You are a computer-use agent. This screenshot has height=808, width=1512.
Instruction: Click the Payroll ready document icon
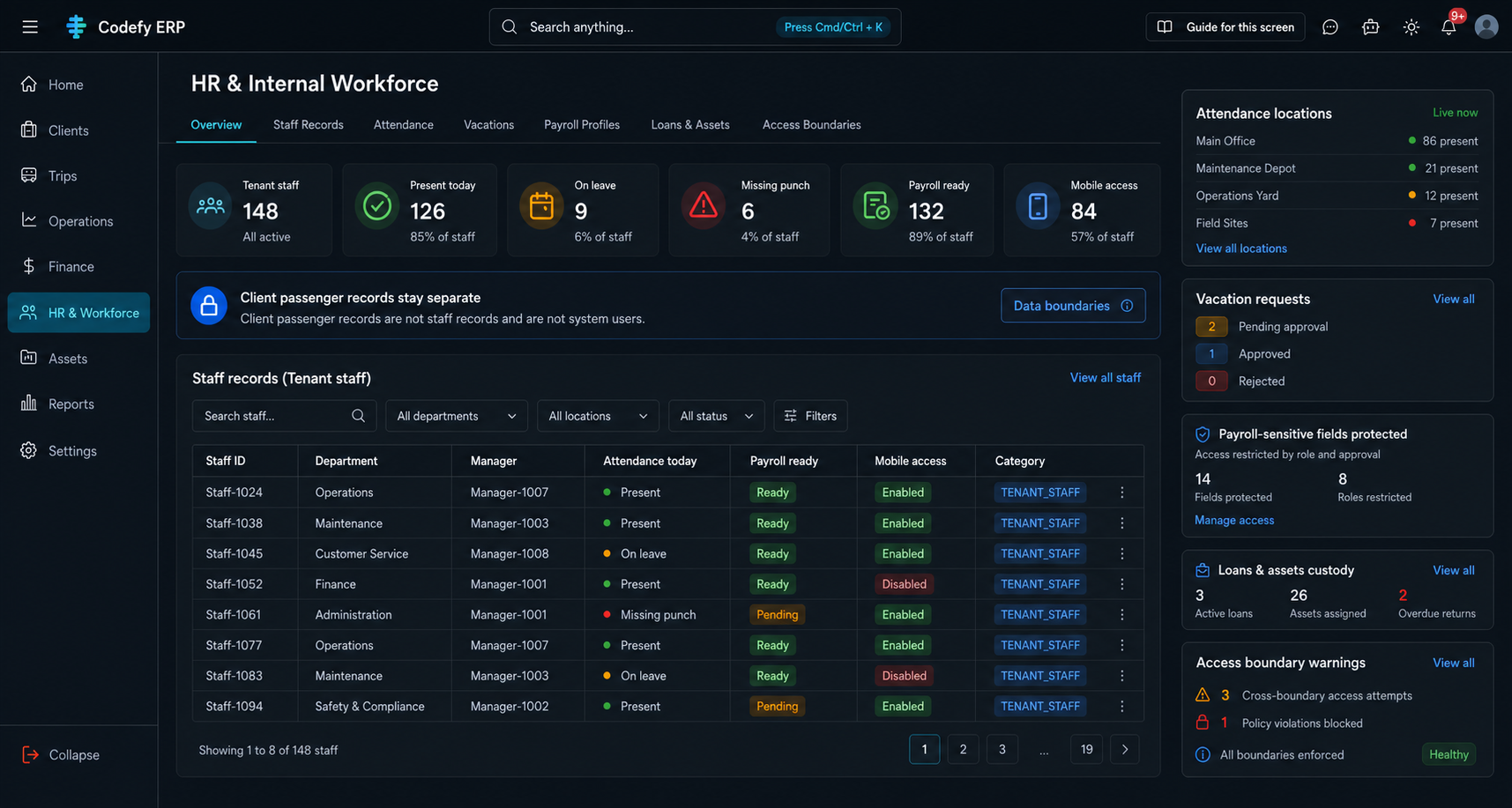pyautogui.click(x=875, y=206)
